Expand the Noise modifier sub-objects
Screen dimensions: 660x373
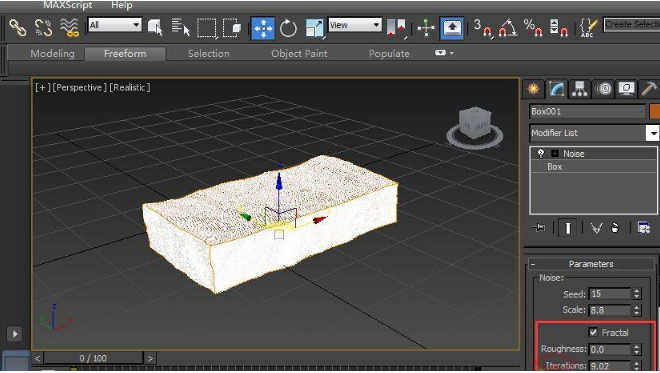pyautogui.click(x=555, y=154)
